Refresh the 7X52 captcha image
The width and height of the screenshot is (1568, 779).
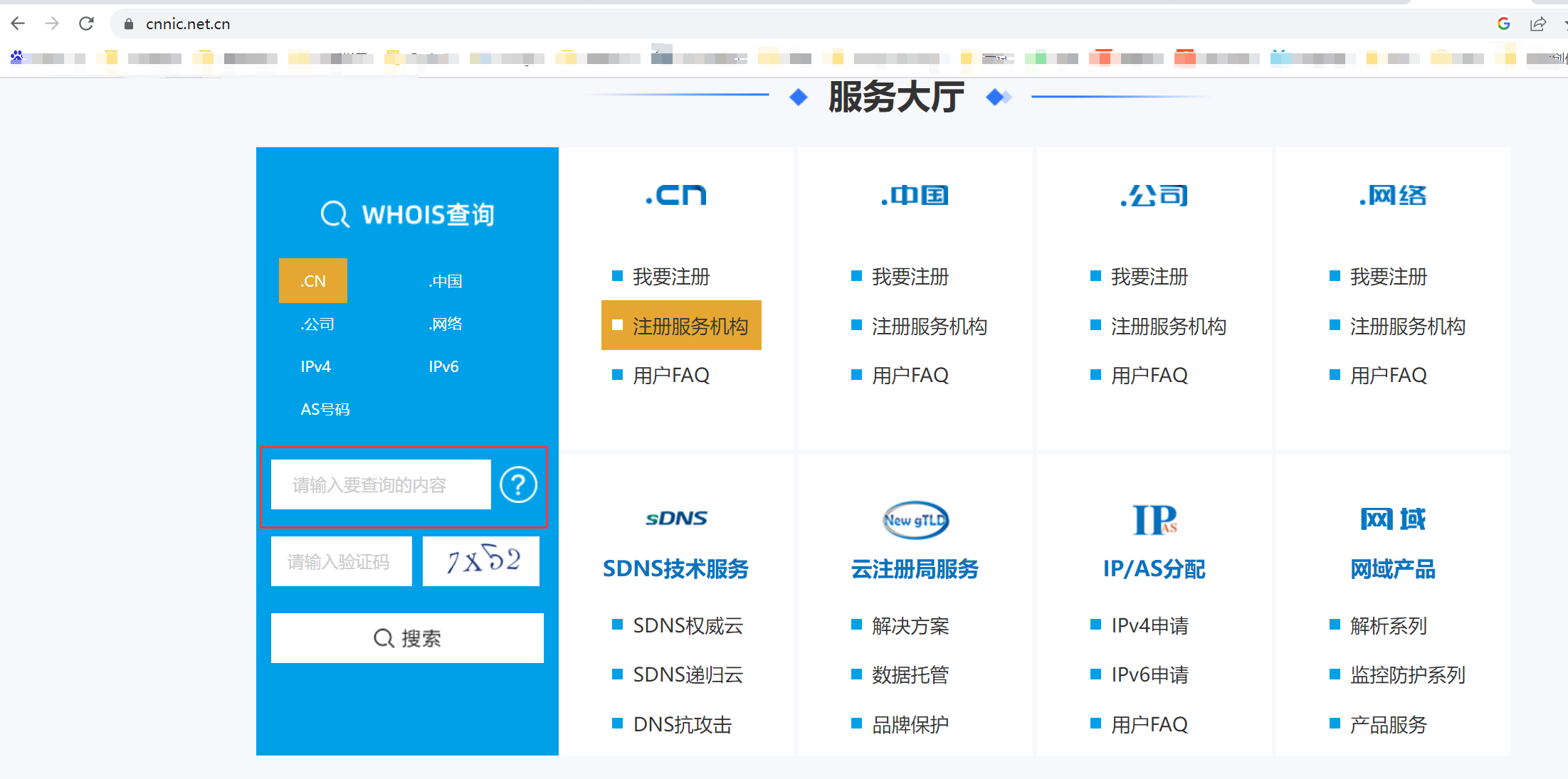[x=481, y=561]
